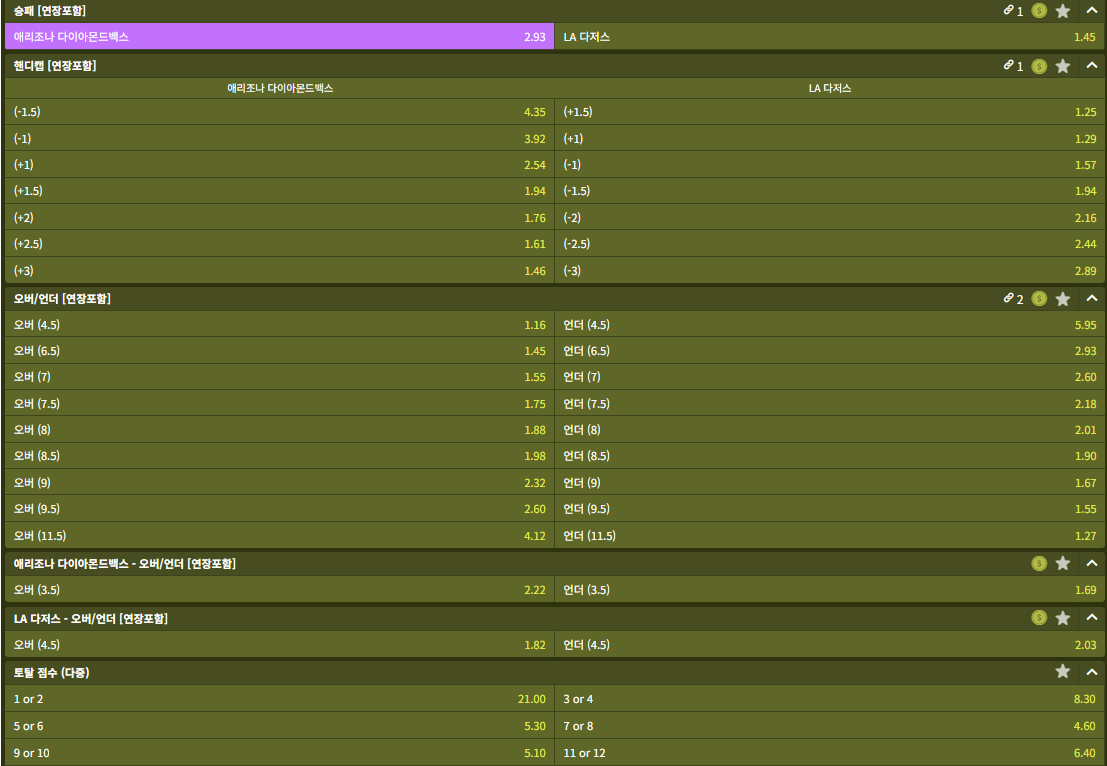Click the link icon in 승패 [연장포함] header
This screenshot has width=1107, height=766.
(1009, 10)
